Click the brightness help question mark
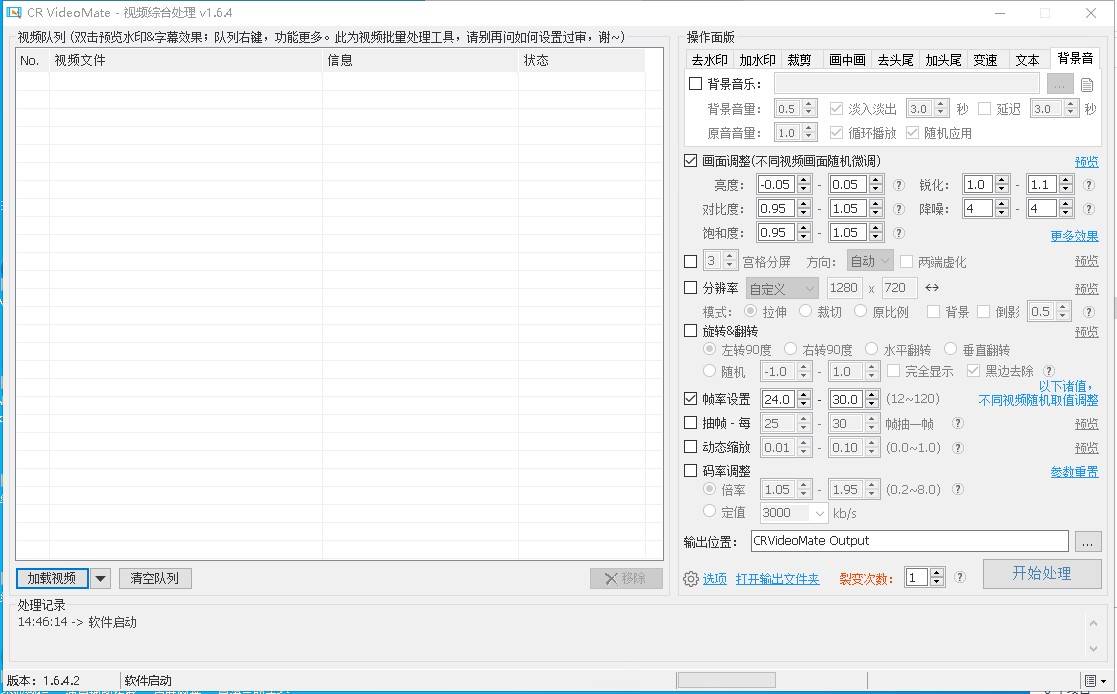1117x694 pixels. [899, 185]
